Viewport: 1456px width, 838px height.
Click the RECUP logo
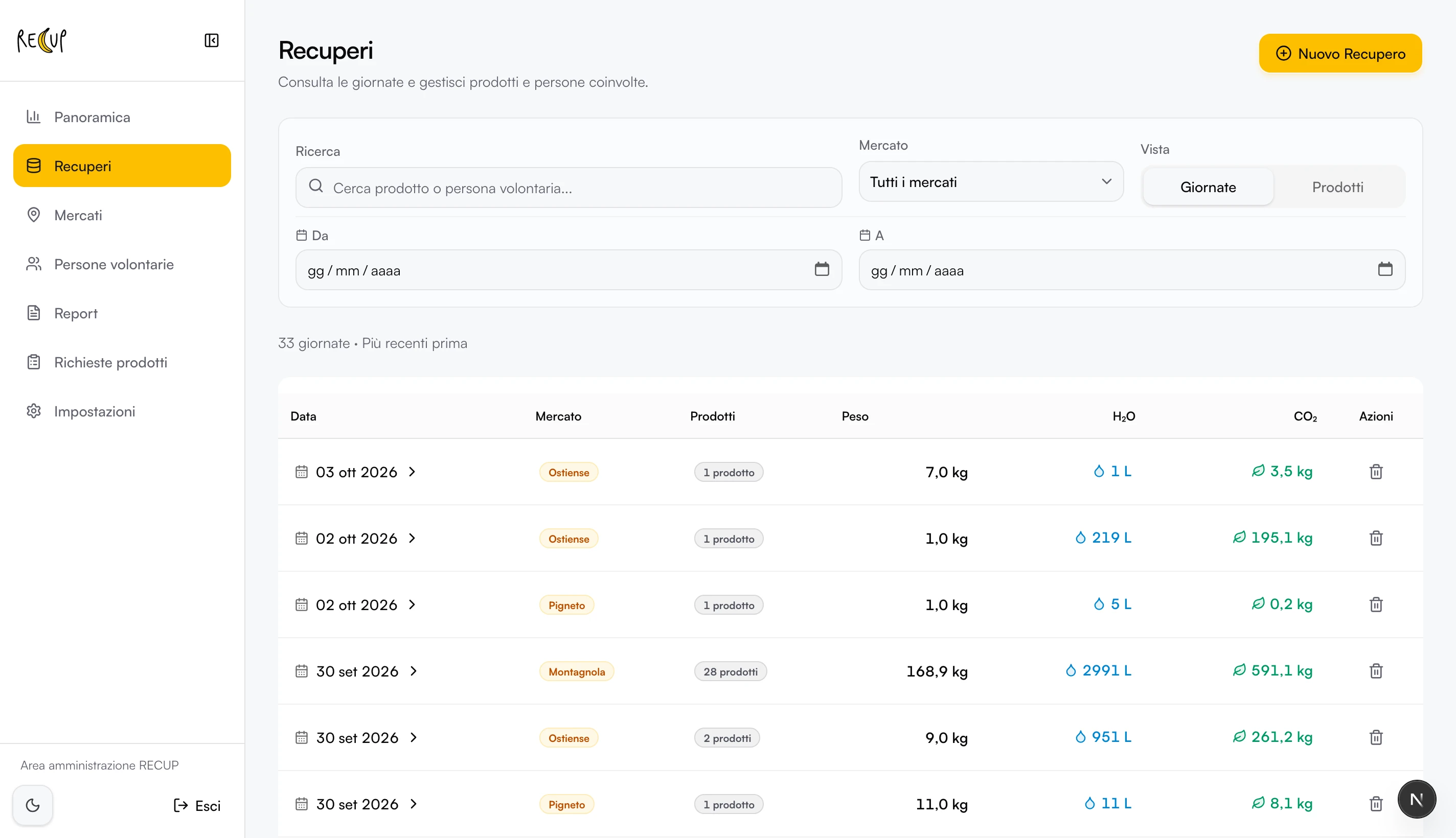click(x=41, y=40)
